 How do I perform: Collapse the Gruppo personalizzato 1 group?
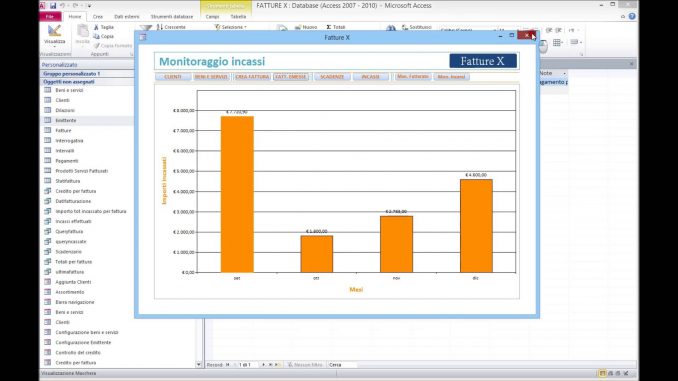(x=86, y=74)
